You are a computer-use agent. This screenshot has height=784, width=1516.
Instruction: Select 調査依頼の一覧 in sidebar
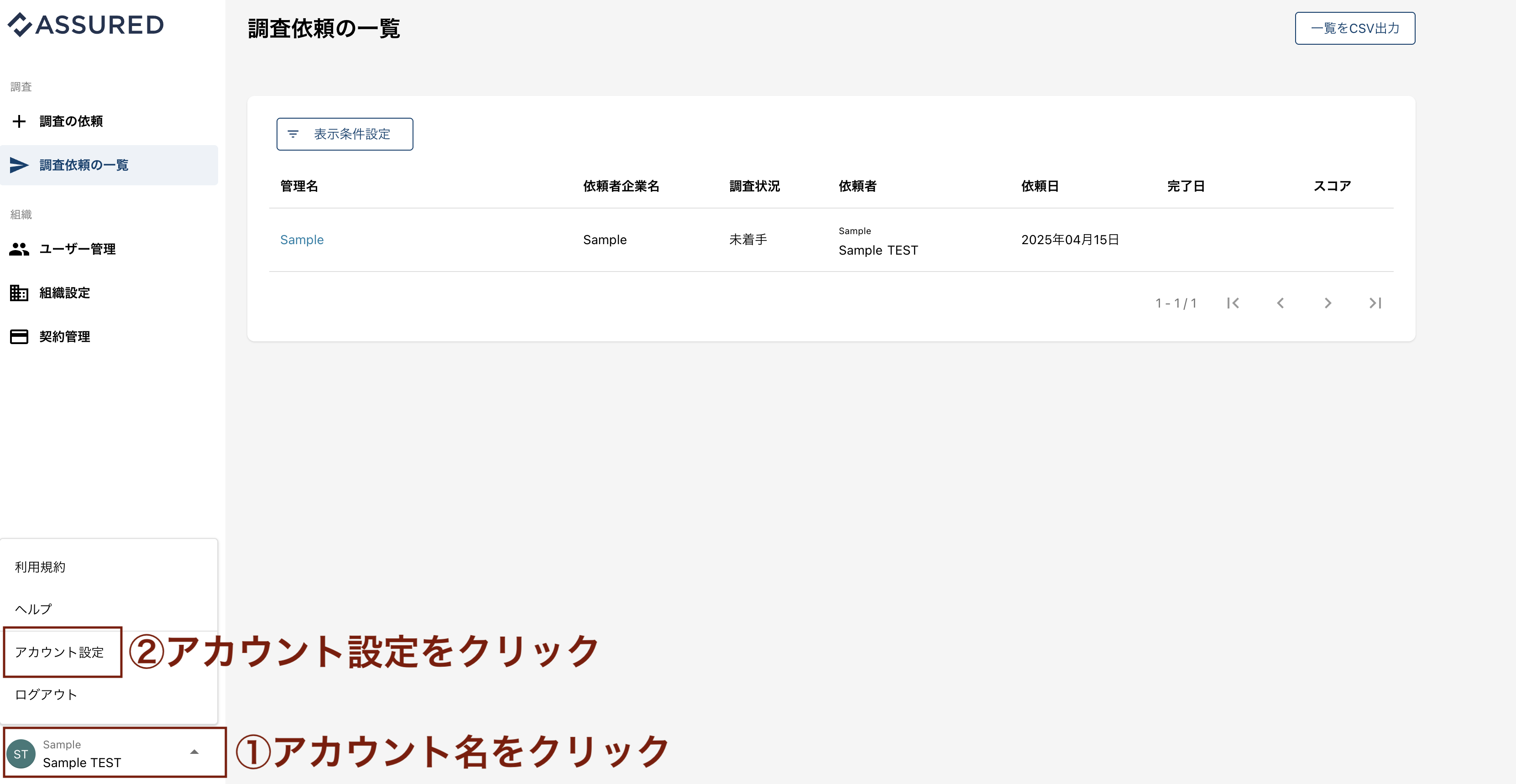[109, 165]
